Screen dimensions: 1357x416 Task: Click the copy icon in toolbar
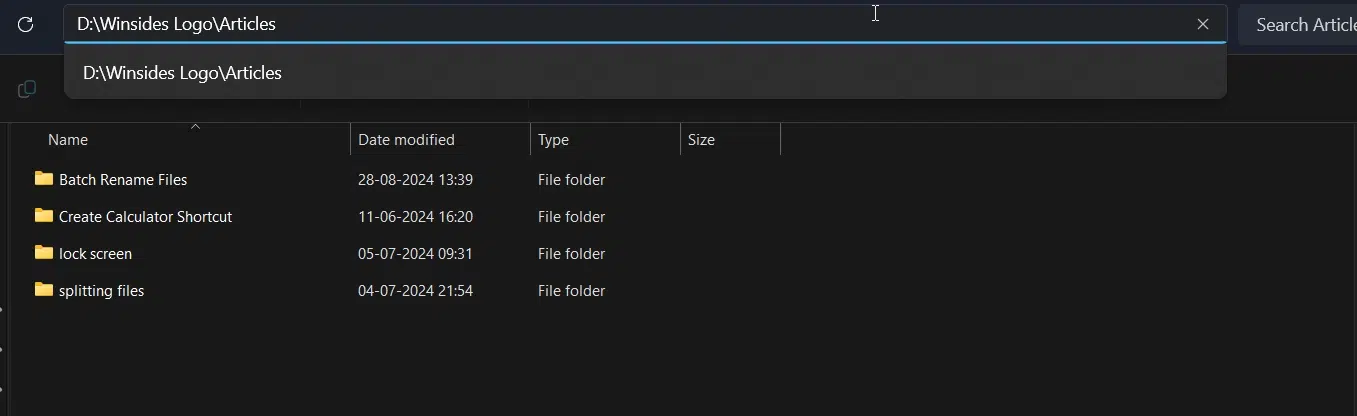(x=27, y=89)
